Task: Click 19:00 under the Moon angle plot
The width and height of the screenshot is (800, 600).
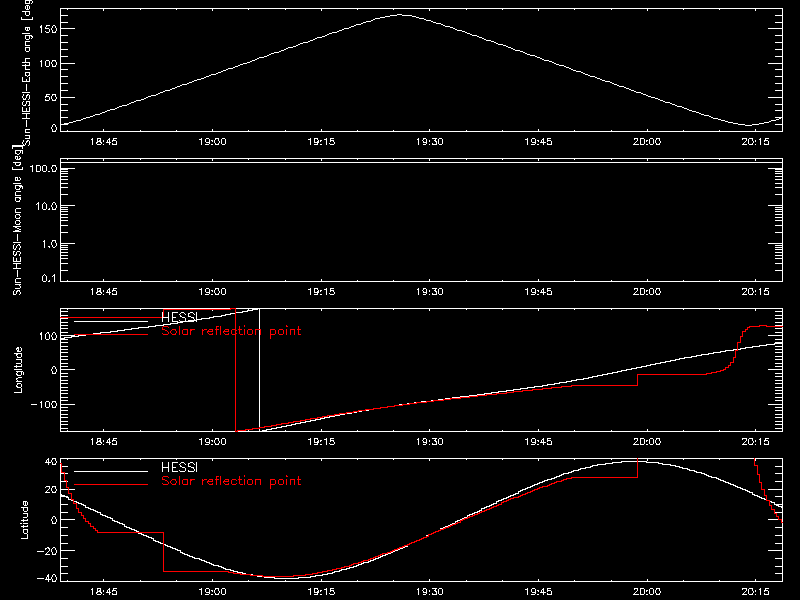Action: [x=212, y=292]
